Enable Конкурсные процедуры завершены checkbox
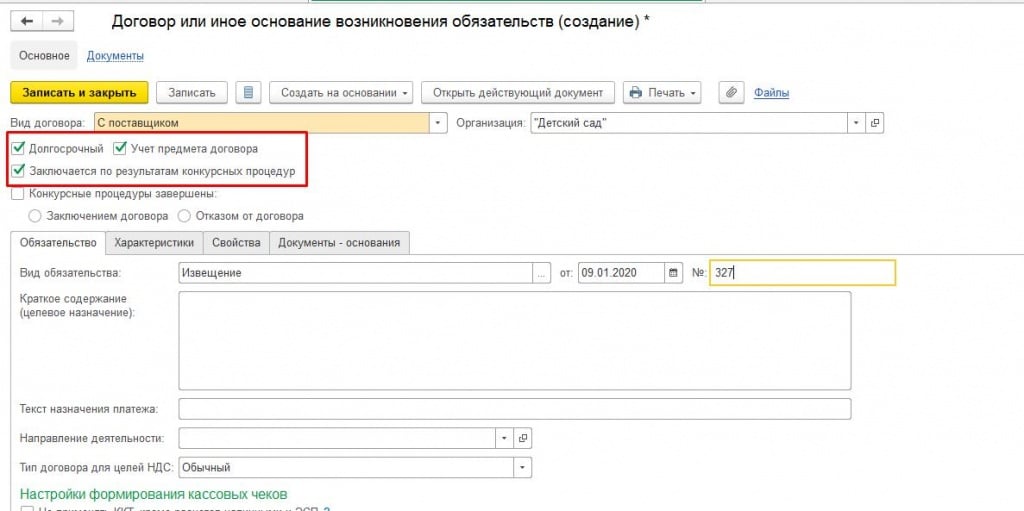Screen dimensions: 1024x511 coord(18,194)
